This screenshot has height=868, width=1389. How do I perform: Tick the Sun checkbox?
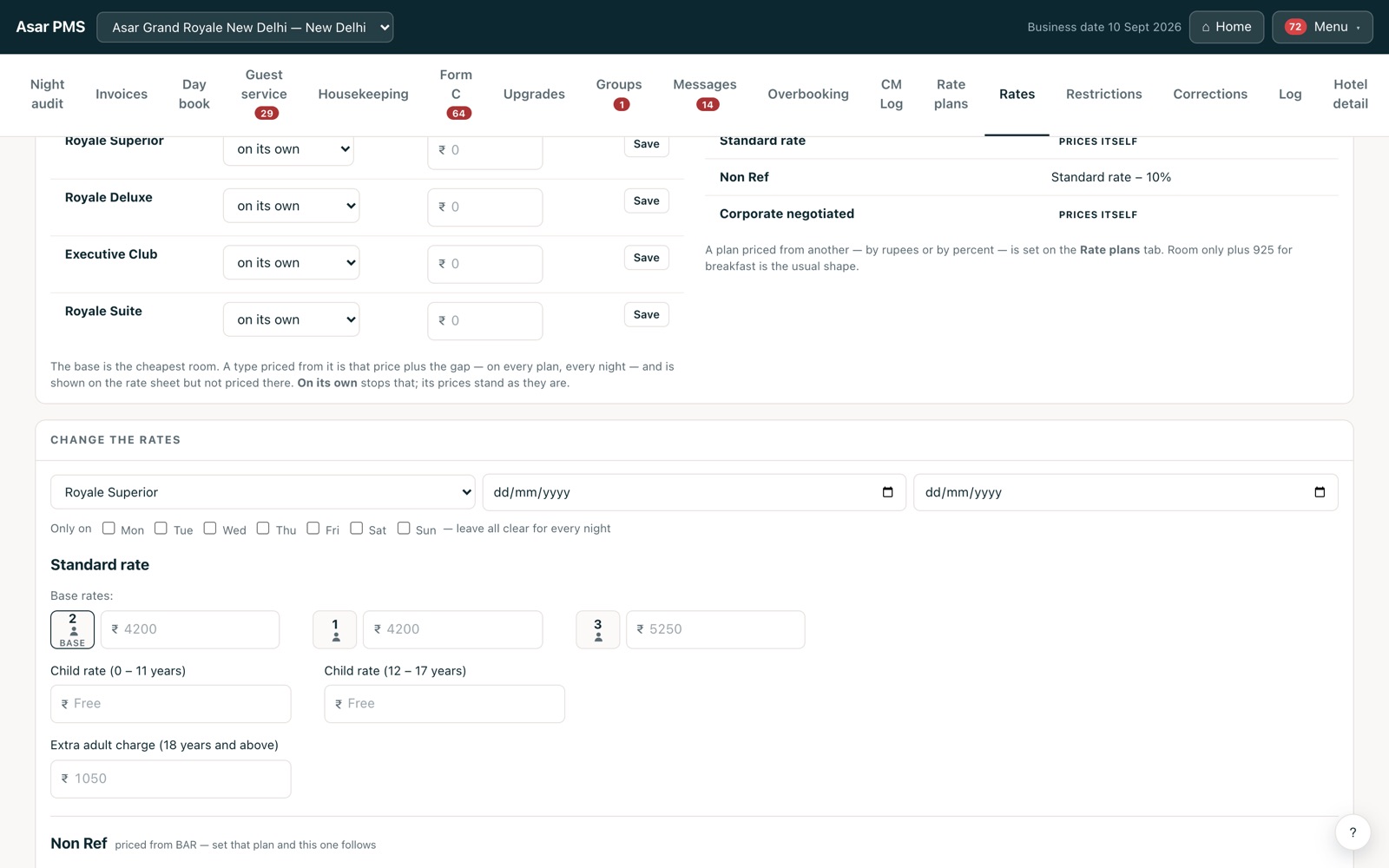click(x=404, y=528)
